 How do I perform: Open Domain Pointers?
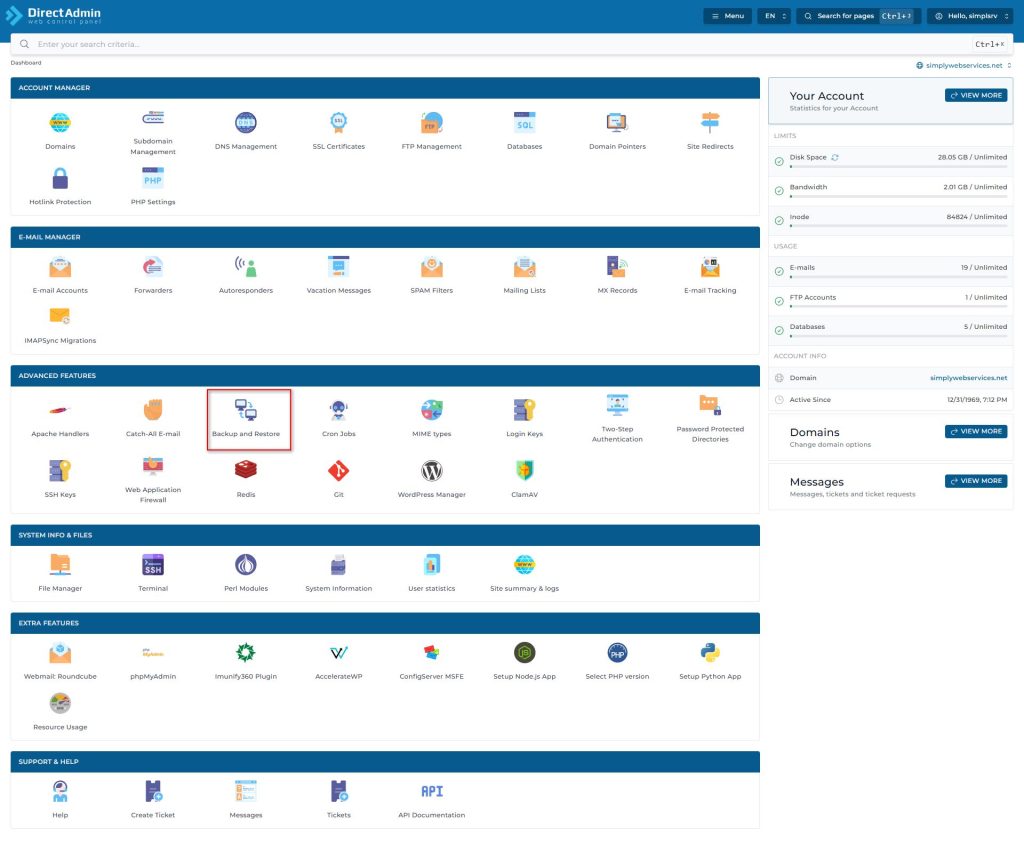[x=617, y=131]
